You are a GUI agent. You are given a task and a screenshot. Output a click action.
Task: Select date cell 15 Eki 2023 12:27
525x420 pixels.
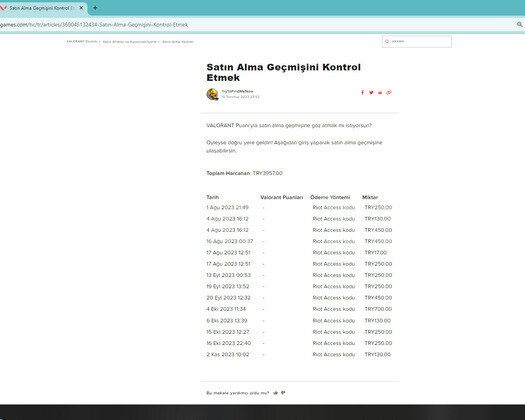pyautogui.click(x=228, y=332)
